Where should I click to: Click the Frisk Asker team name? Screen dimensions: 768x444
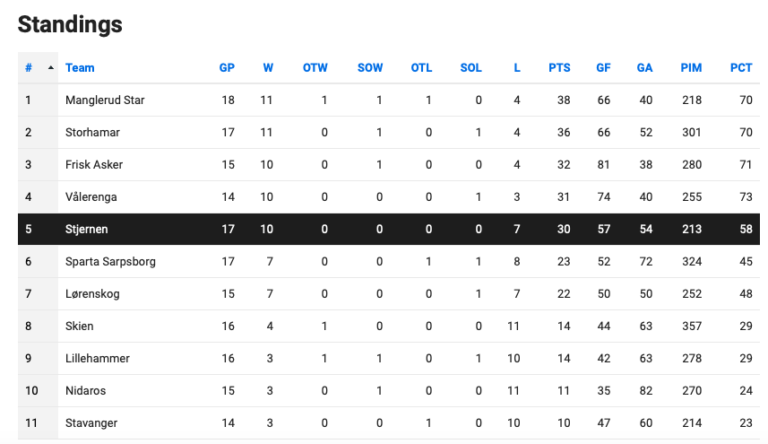click(94, 164)
